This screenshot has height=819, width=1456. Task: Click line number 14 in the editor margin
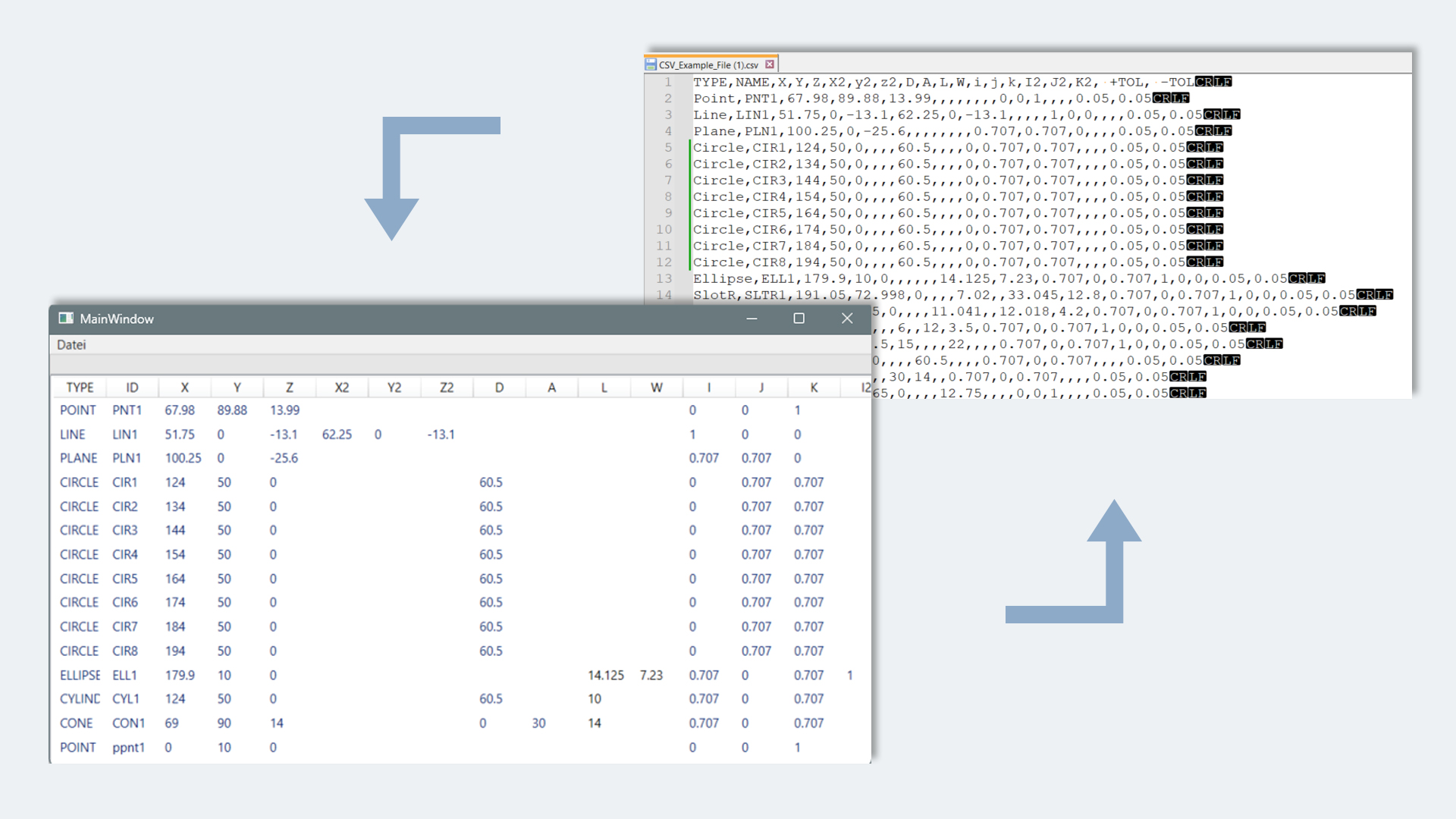(x=666, y=295)
